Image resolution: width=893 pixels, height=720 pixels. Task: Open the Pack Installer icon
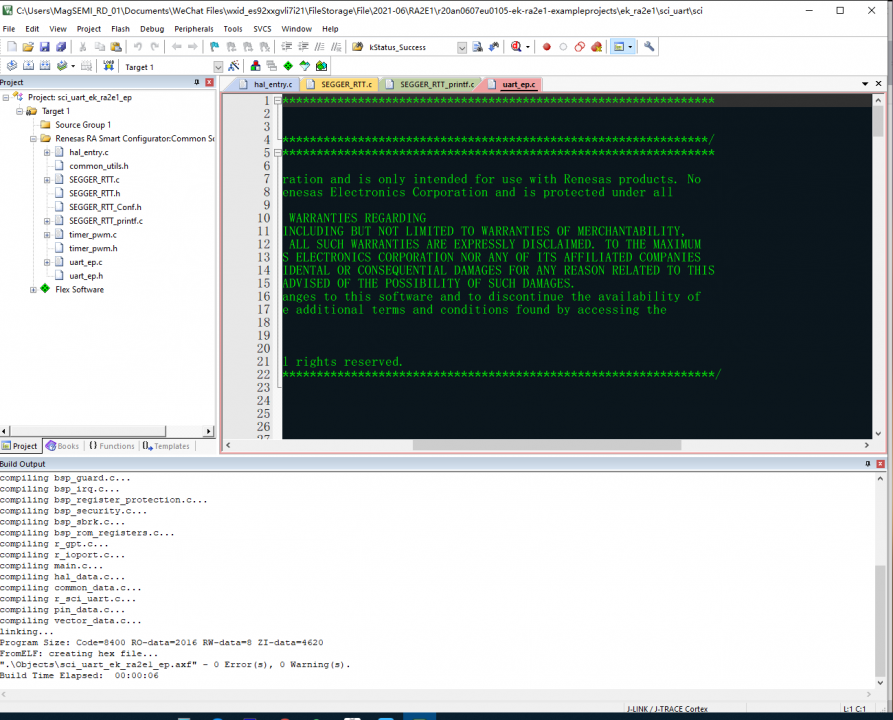click(321, 66)
